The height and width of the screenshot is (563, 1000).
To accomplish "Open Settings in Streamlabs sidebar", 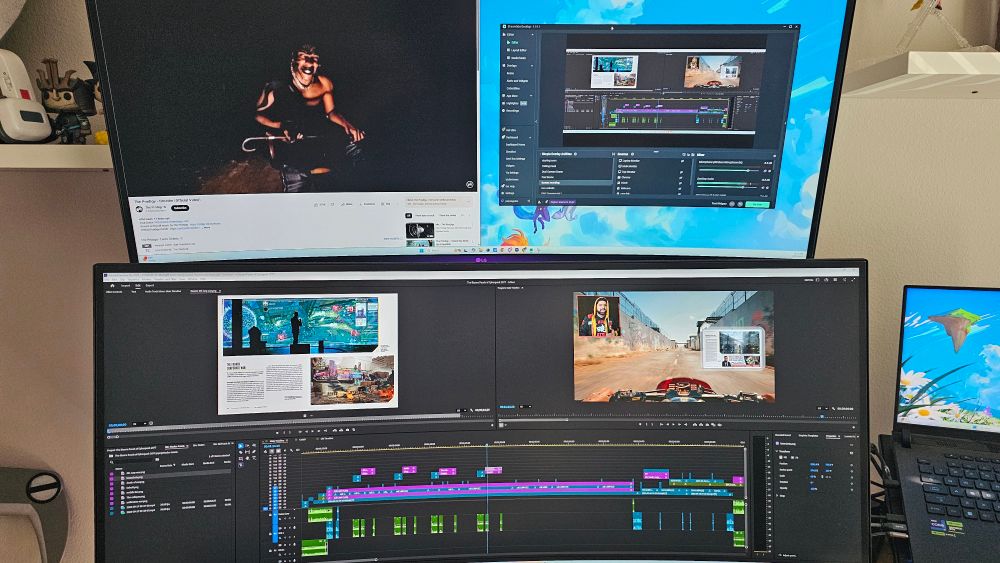I will click(510, 193).
